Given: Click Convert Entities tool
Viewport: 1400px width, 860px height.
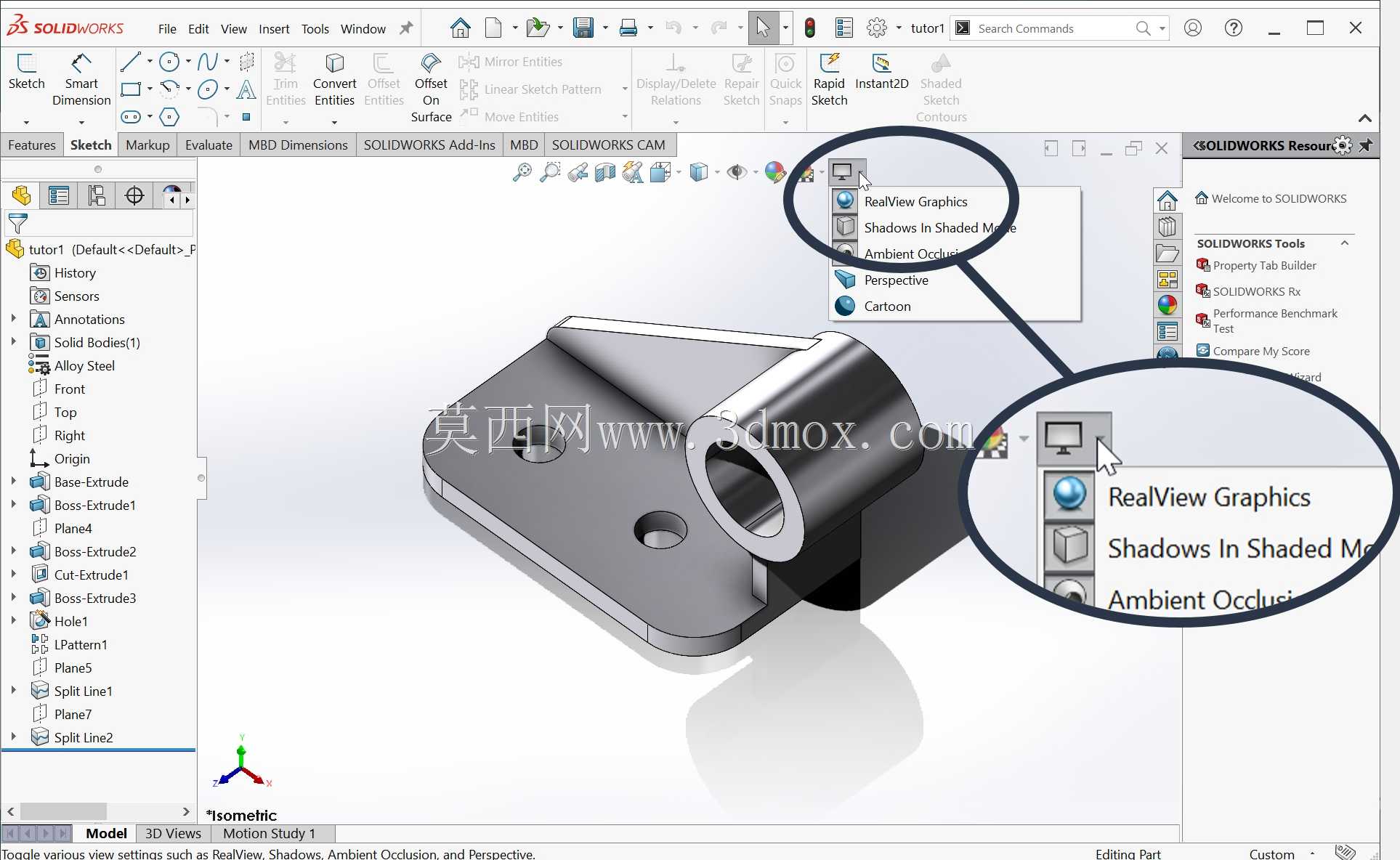Looking at the screenshot, I should click(x=334, y=81).
